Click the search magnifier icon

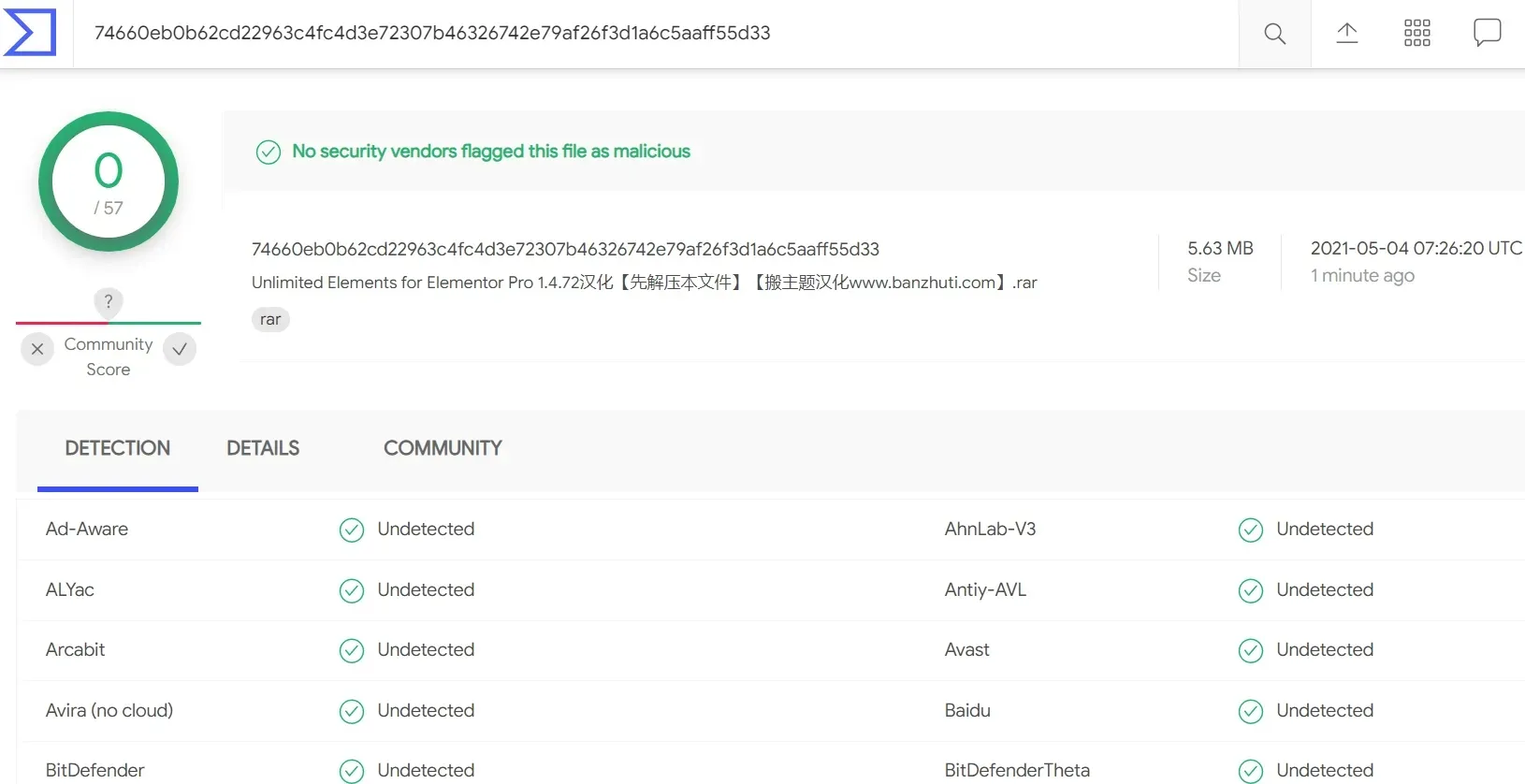click(x=1274, y=34)
